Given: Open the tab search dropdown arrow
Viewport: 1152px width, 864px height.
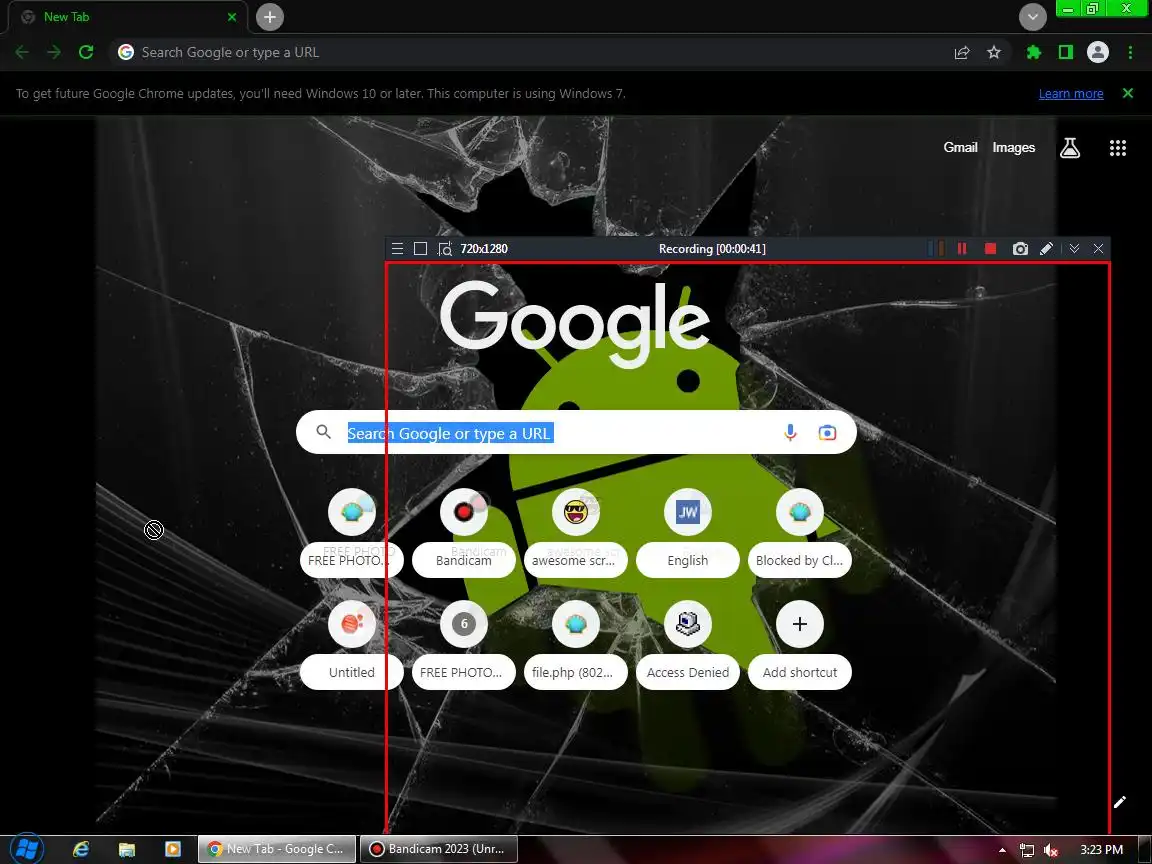Looking at the screenshot, I should [1032, 17].
